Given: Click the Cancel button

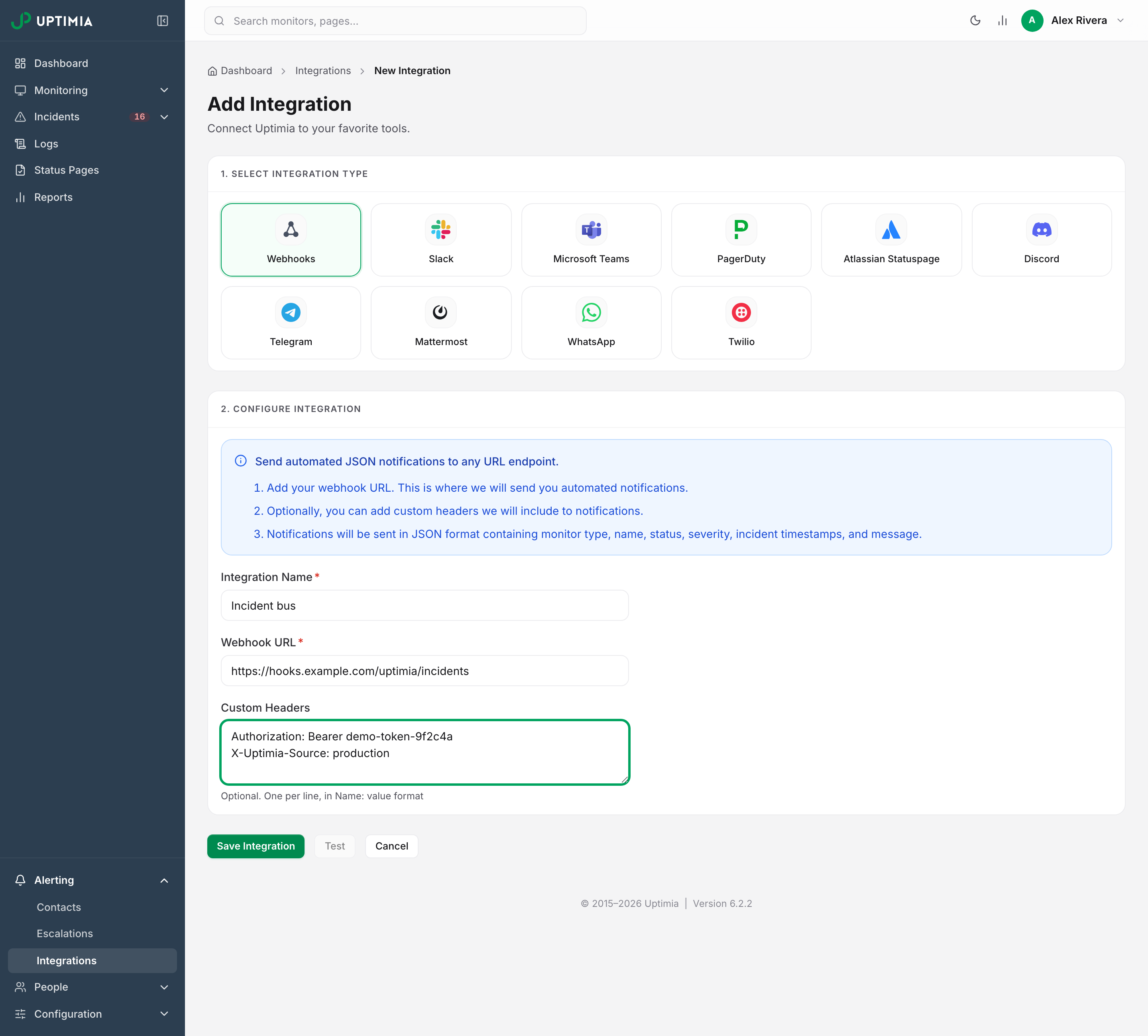Looking at the screenshot, I should (x=391, y=846).
